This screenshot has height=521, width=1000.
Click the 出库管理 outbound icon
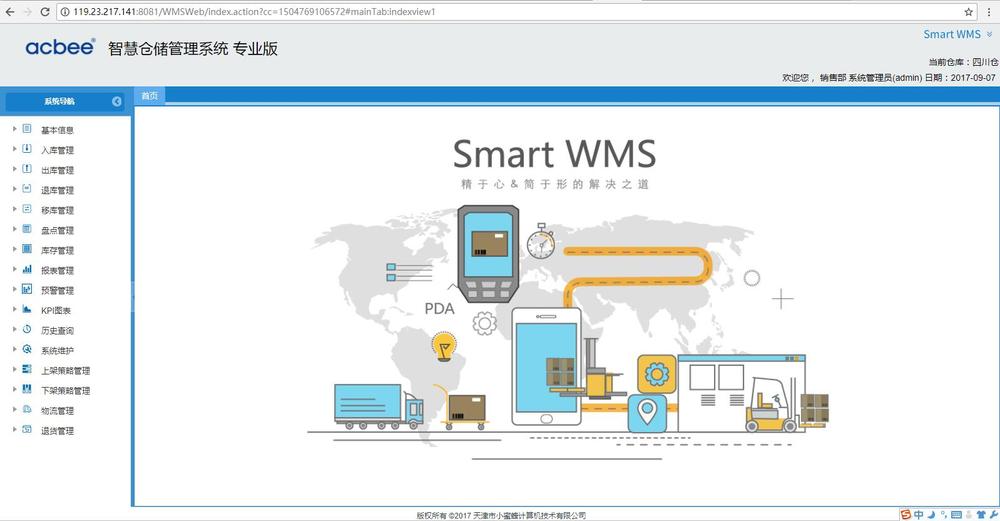[x=27, y=169]
